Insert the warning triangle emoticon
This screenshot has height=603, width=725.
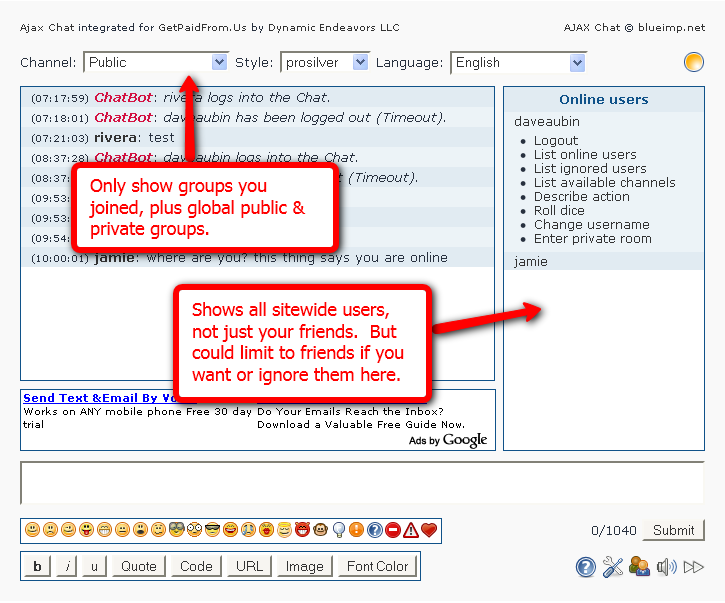click(x=411, y=530)
